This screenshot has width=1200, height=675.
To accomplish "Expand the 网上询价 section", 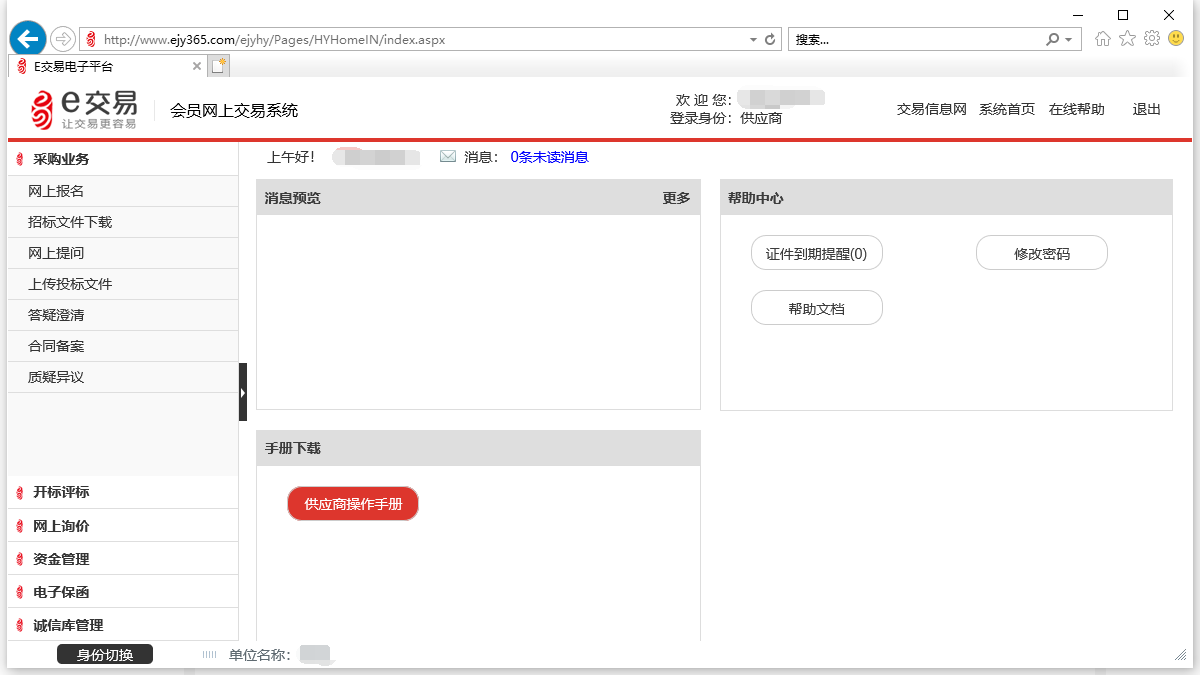I will tap(123, 525).
